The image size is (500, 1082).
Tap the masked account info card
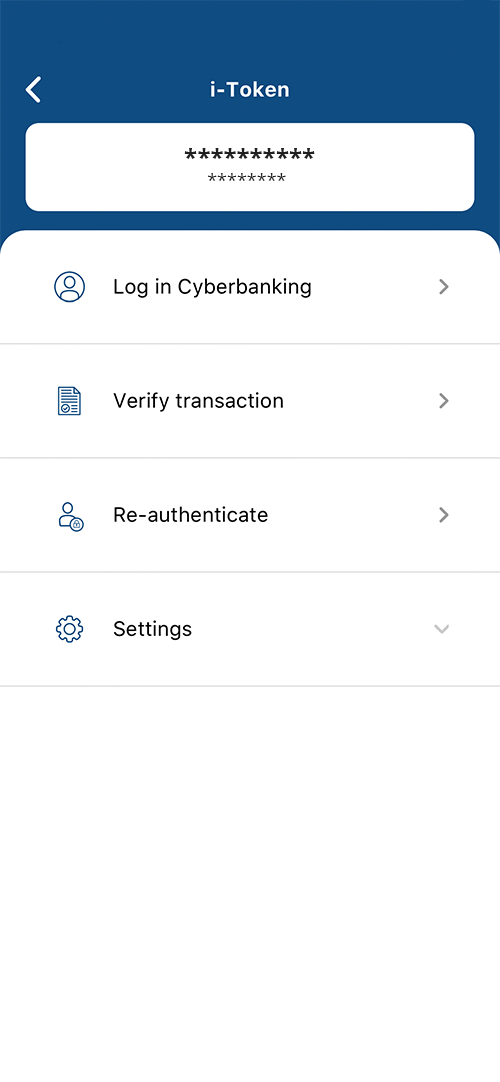pyautogui.click(x=250, y=167)
